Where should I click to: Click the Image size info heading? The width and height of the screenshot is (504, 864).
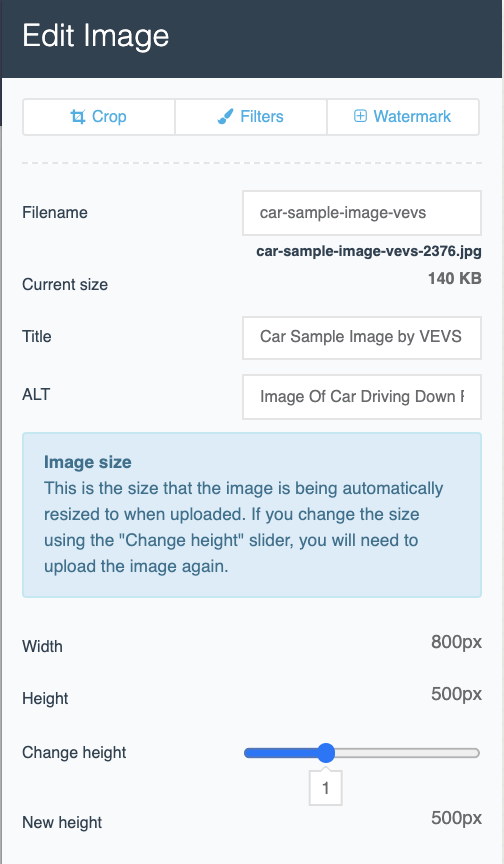click(x=88, y=462)
